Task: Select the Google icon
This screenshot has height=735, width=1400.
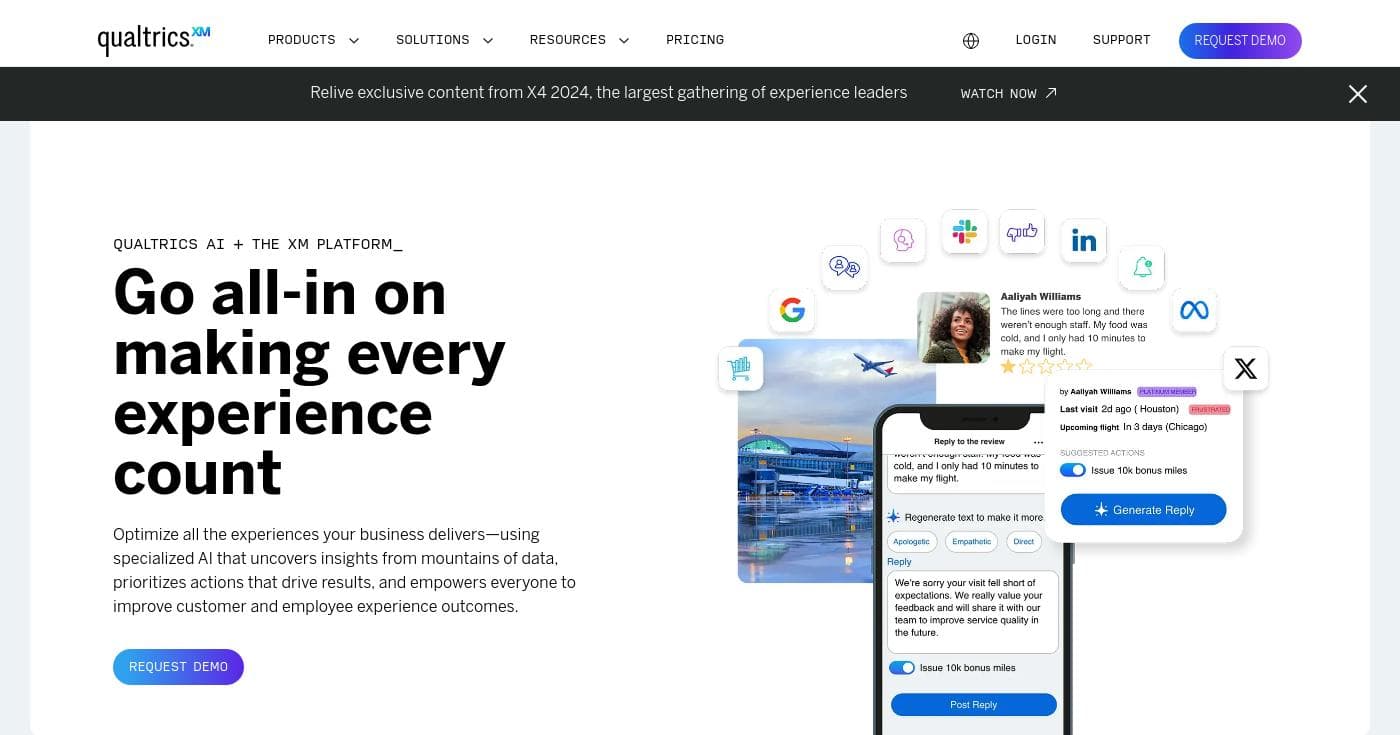Action: [x=792, y=310]
